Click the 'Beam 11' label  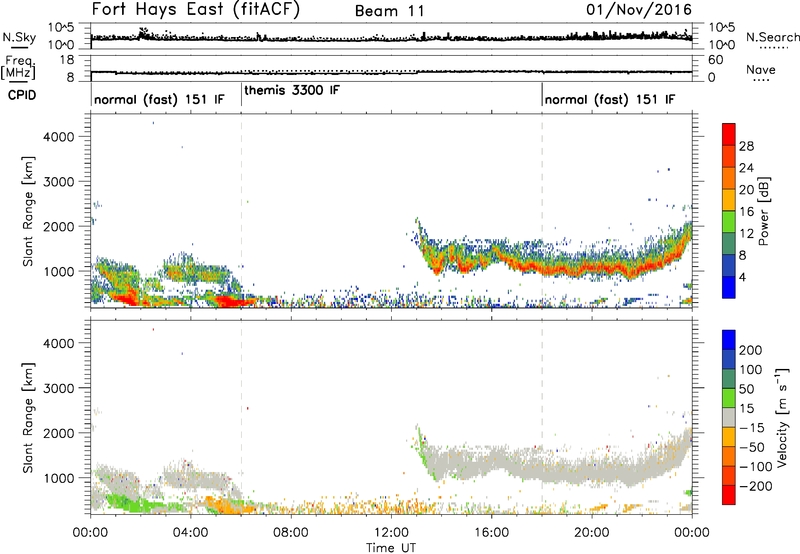click(x=390, y=11)
